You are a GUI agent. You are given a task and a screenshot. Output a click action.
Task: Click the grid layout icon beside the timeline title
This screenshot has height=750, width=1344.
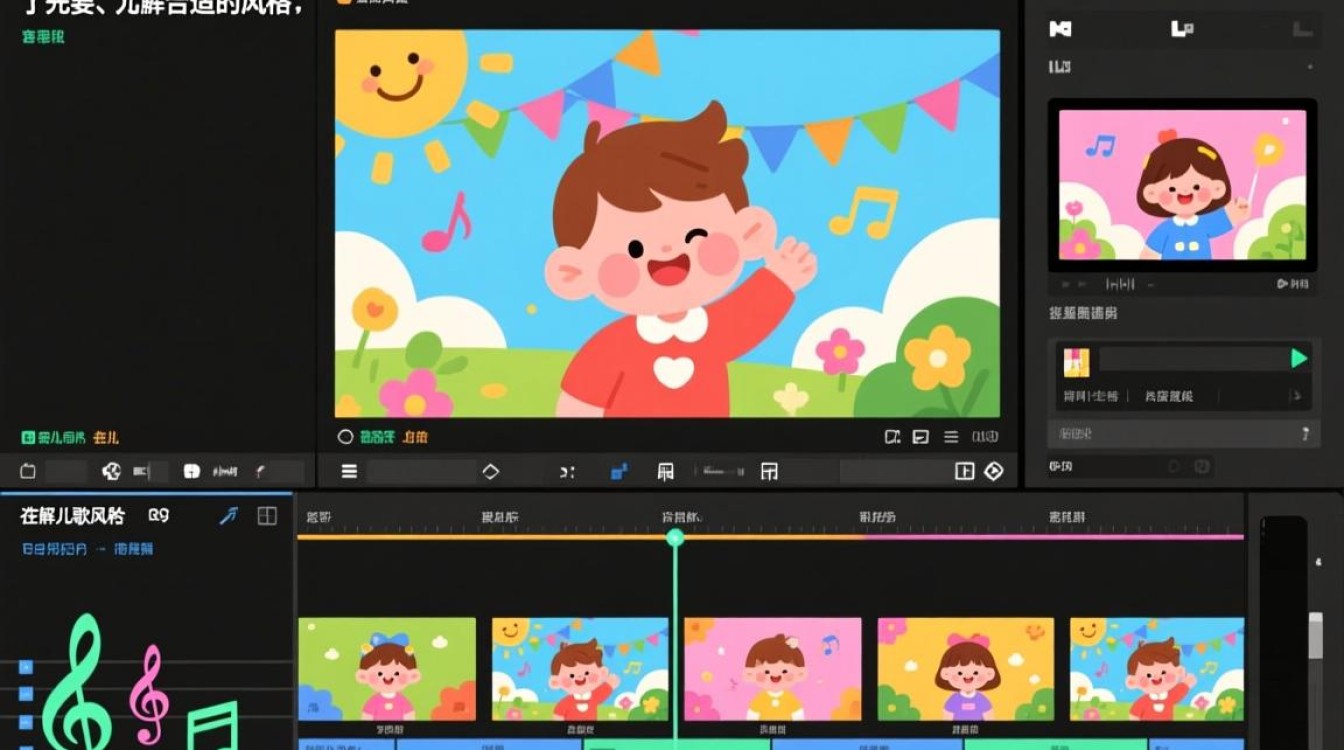267,516
